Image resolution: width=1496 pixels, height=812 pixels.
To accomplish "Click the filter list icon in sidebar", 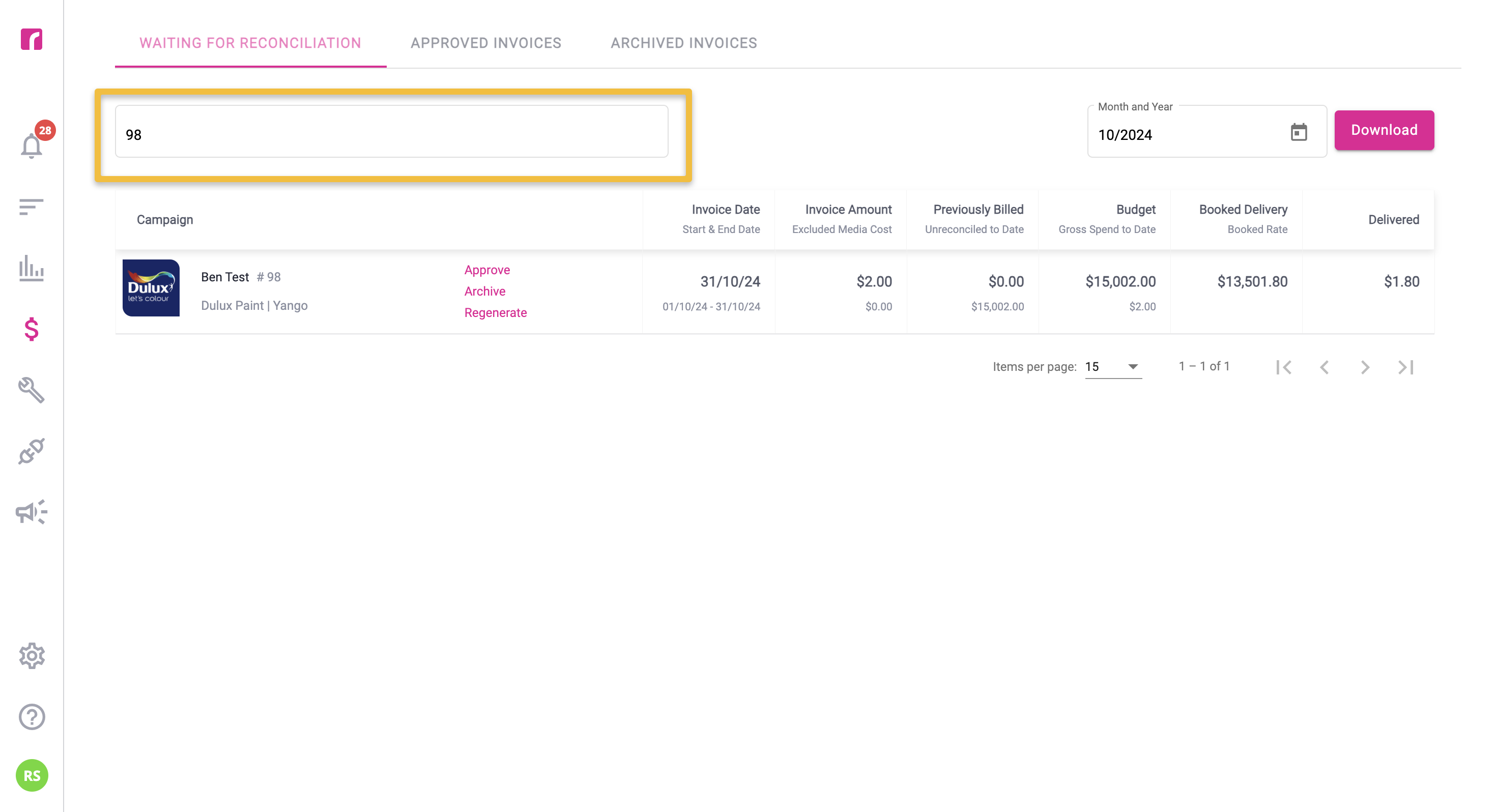I will click(x=32, y=207).
